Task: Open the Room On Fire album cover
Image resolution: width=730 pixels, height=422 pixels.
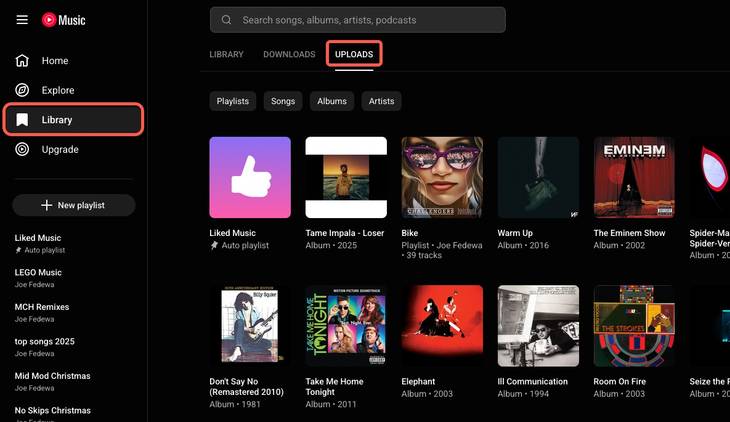Action: [634, 326]
